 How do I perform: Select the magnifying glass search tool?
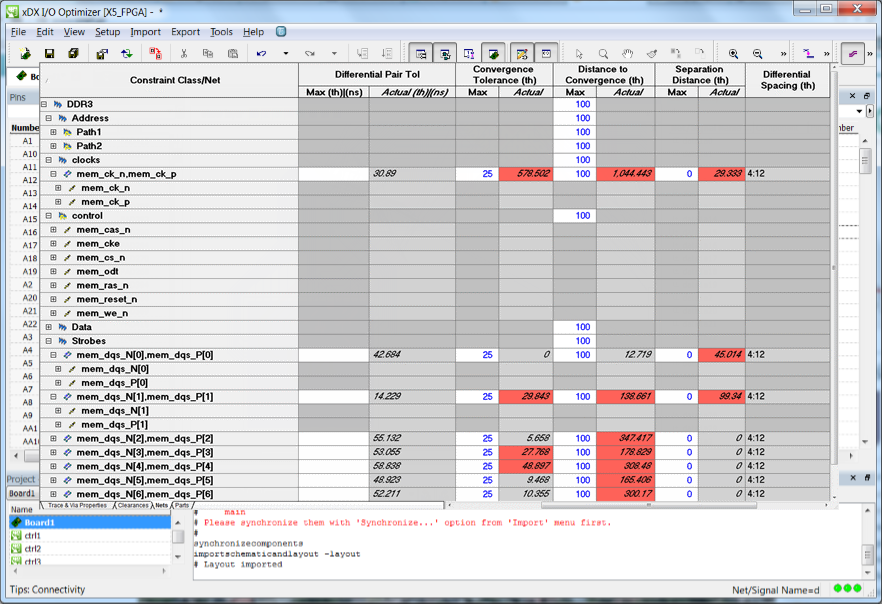tap(603, 53)
